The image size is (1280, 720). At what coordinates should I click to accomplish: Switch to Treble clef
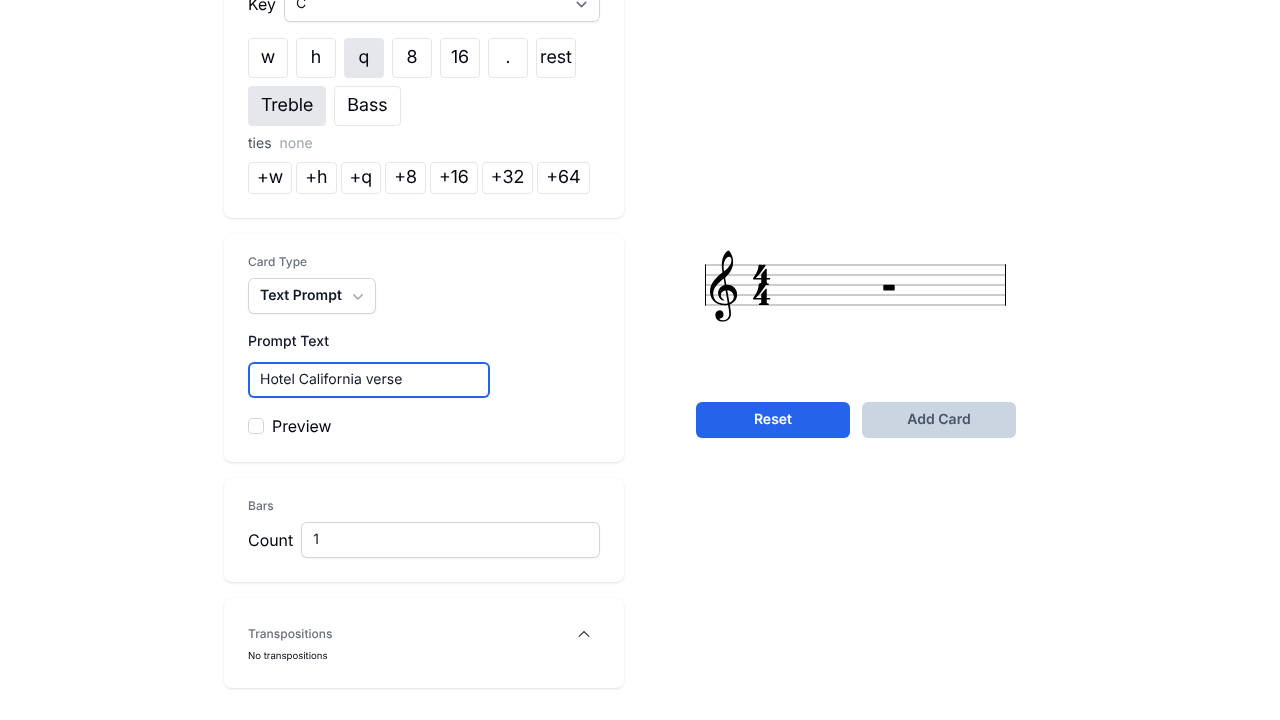287,106
